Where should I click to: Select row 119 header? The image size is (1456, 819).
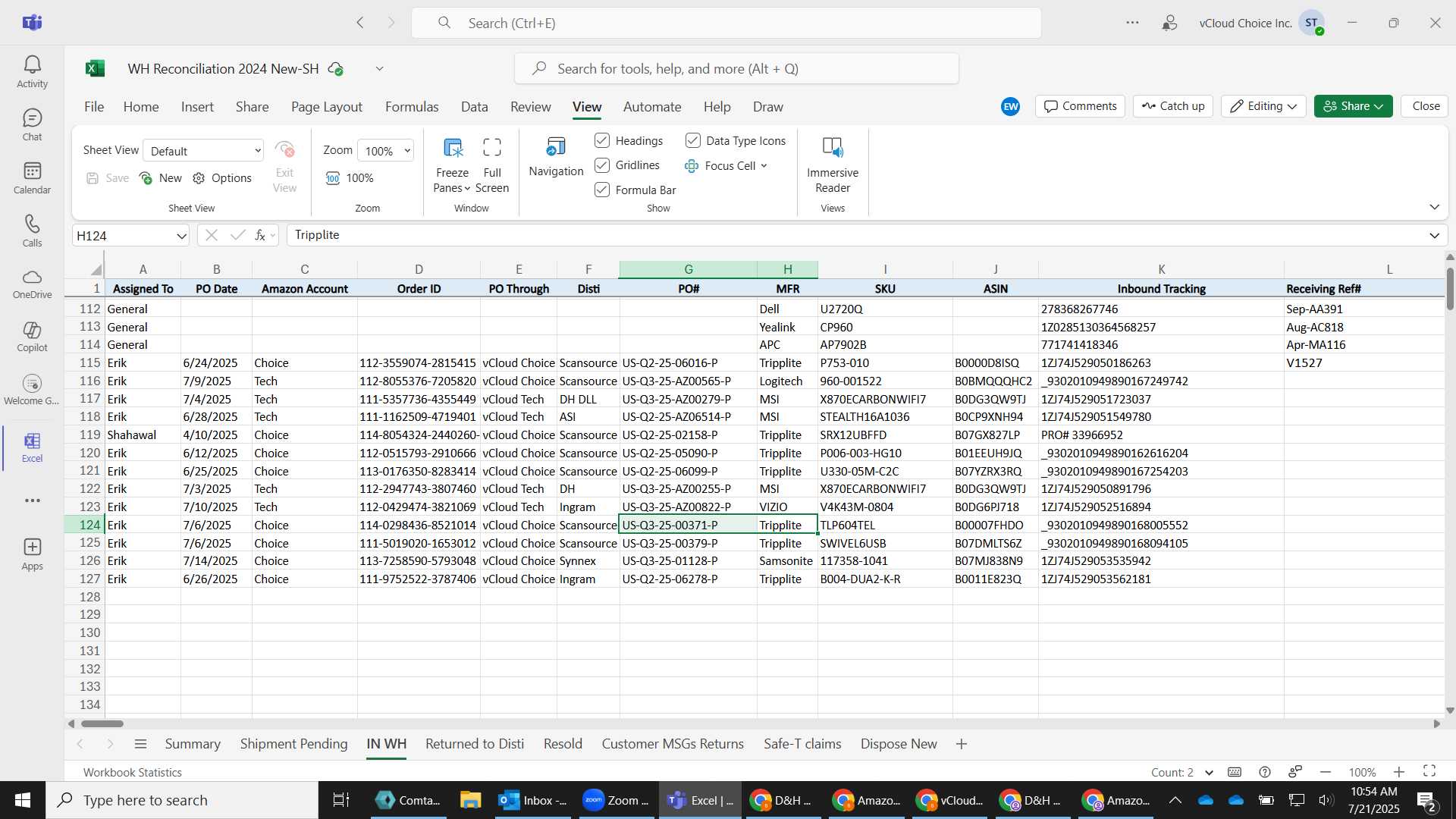tap(84, 435)
